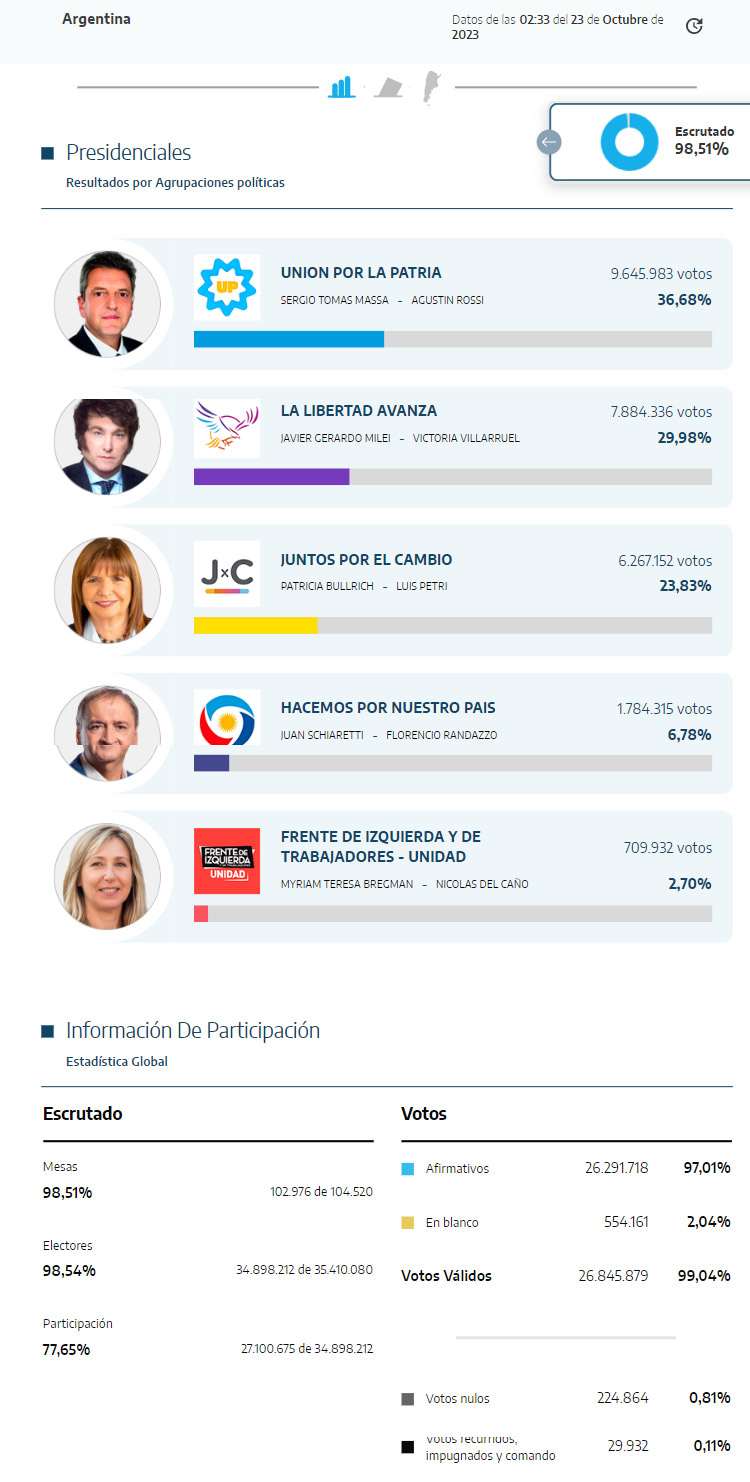Screen dimensions: 750x1482
Task: Click the Union por la Patria logo
Action: (x=227, y=287)
